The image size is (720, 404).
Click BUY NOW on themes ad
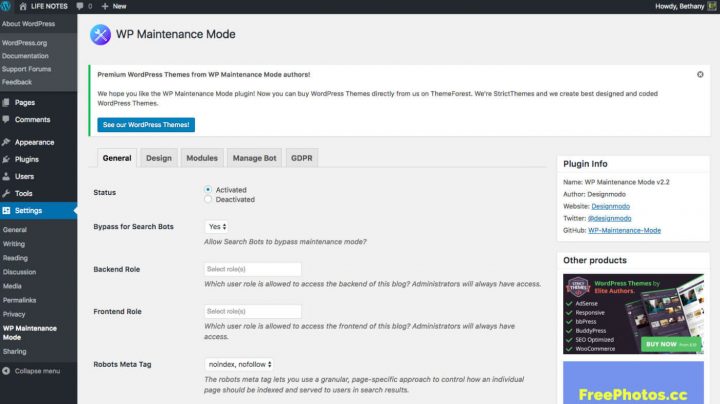[671, 344]
